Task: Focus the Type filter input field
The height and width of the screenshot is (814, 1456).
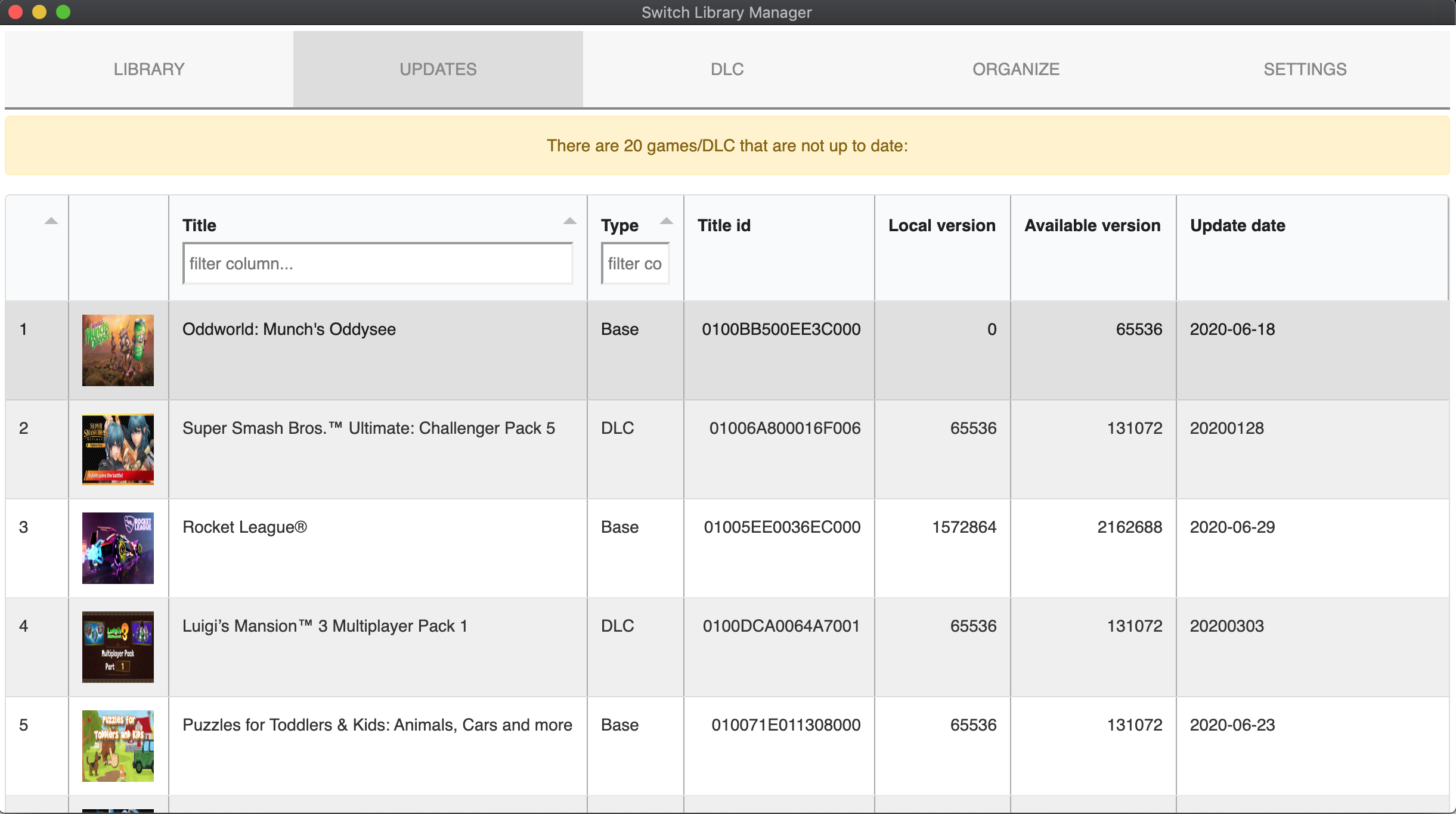Action: pos(635,263)
